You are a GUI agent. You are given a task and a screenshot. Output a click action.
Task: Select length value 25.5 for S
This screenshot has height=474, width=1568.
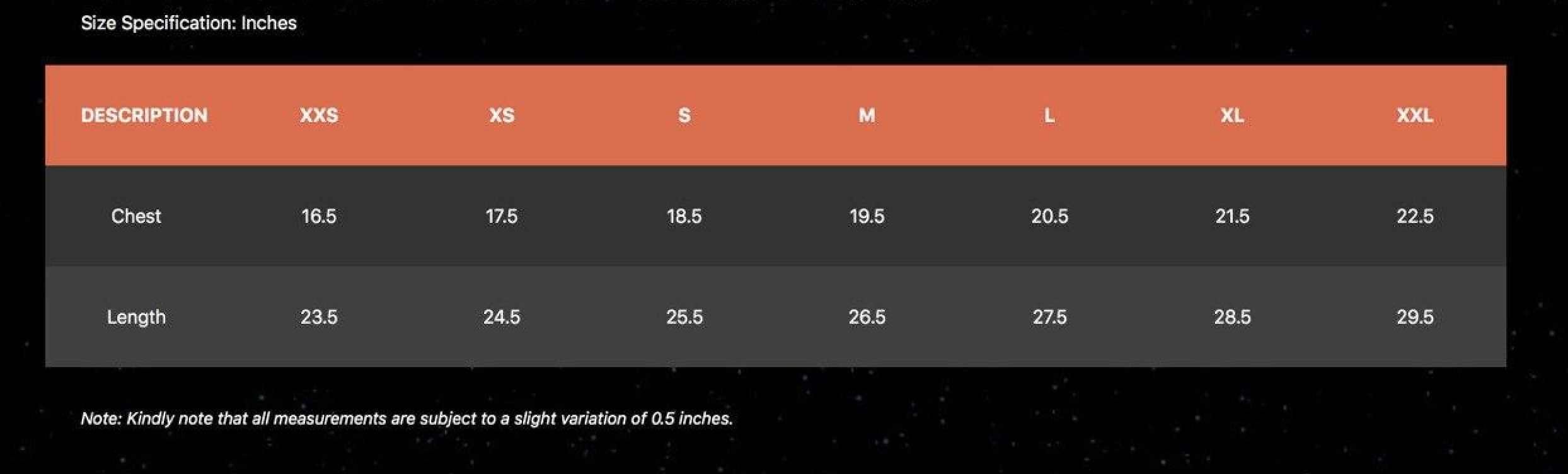click(684, 316)
